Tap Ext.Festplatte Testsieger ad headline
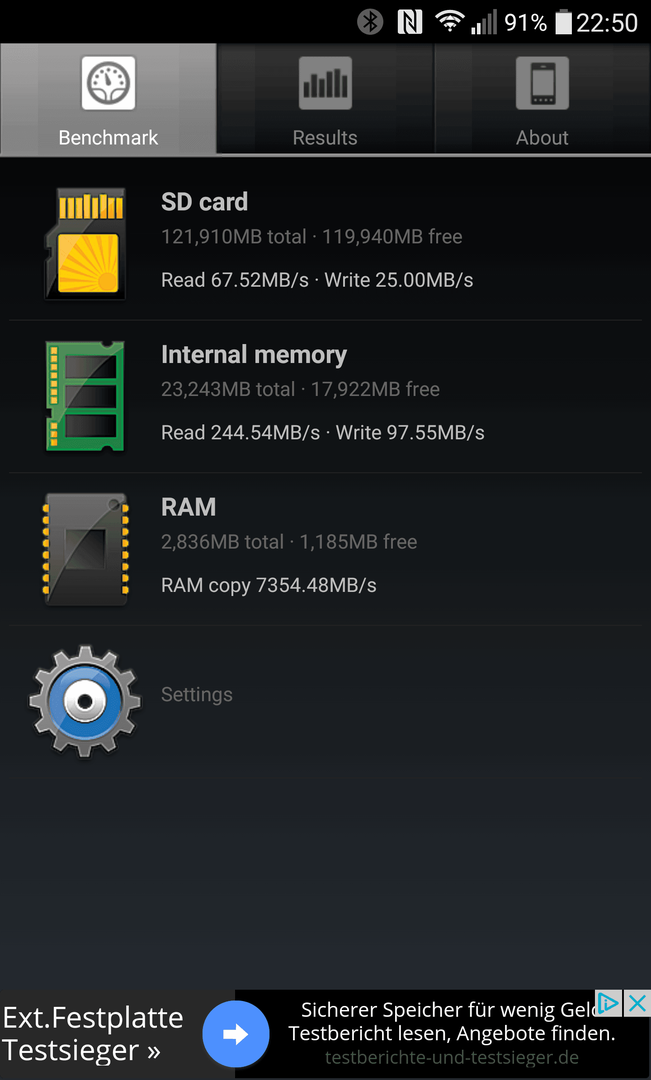Viewport: 651px width, 1080px height. pyautogui.click(x=94, y=1034)
